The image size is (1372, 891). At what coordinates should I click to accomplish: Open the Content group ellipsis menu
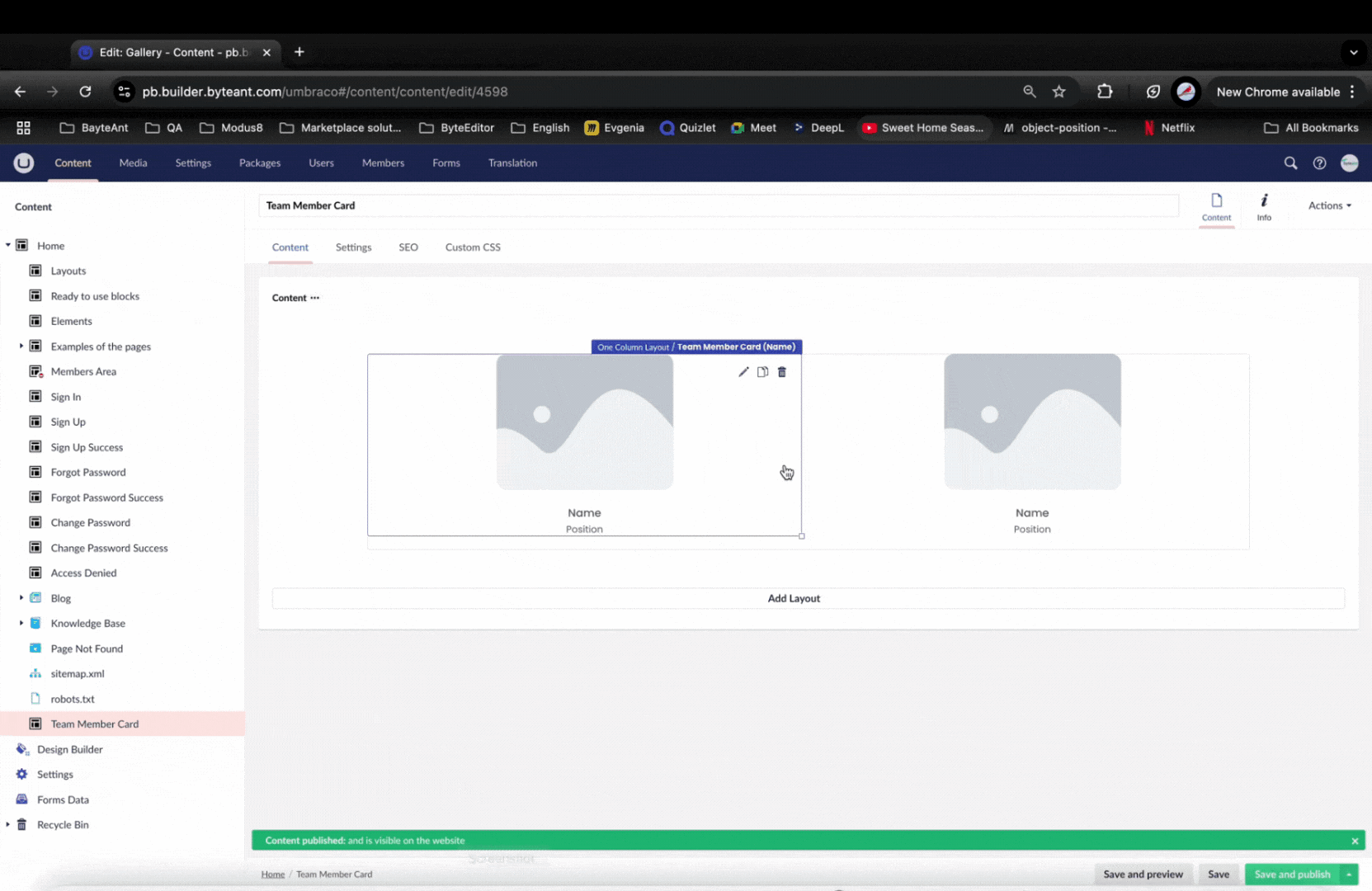point(315,298)
